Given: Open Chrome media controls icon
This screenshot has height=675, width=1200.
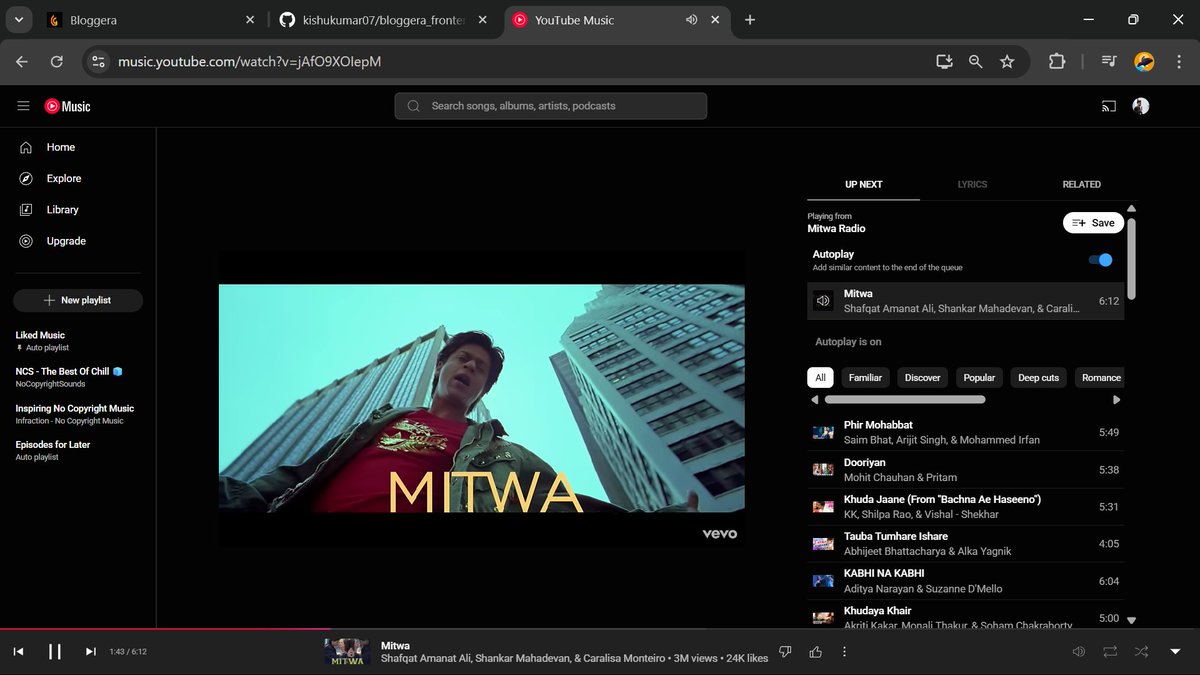Looking at the screenshot, I should pyautogui.click(x=1109, y=62).
